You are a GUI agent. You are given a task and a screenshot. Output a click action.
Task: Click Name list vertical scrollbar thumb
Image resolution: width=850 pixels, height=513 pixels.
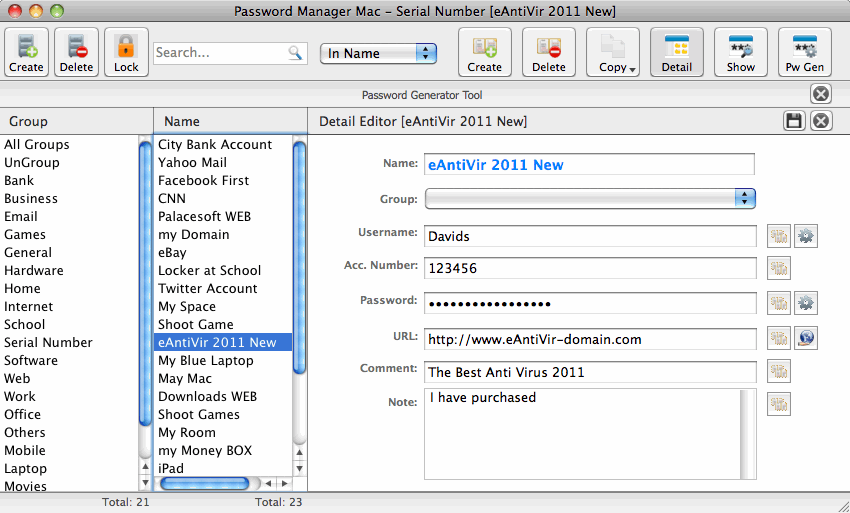pos(299,256)
